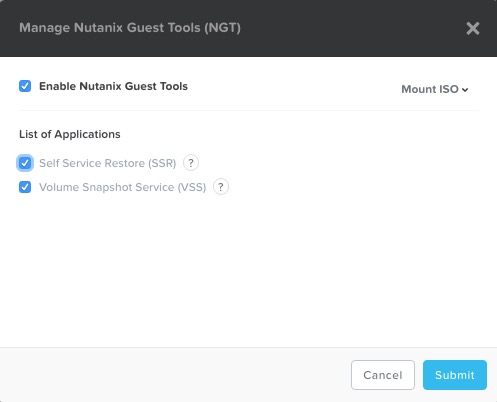
Task: Toggle the Volume Snapshot Service (VSS) checkbox
Action: click(25, 187)
